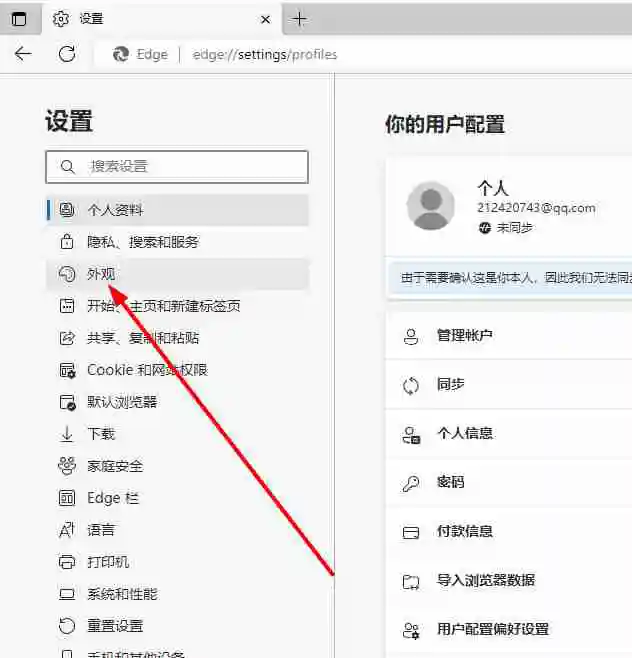Open the 重置设置 label
The height and width of the screenshot is (658, 632).
click(115, 626)
